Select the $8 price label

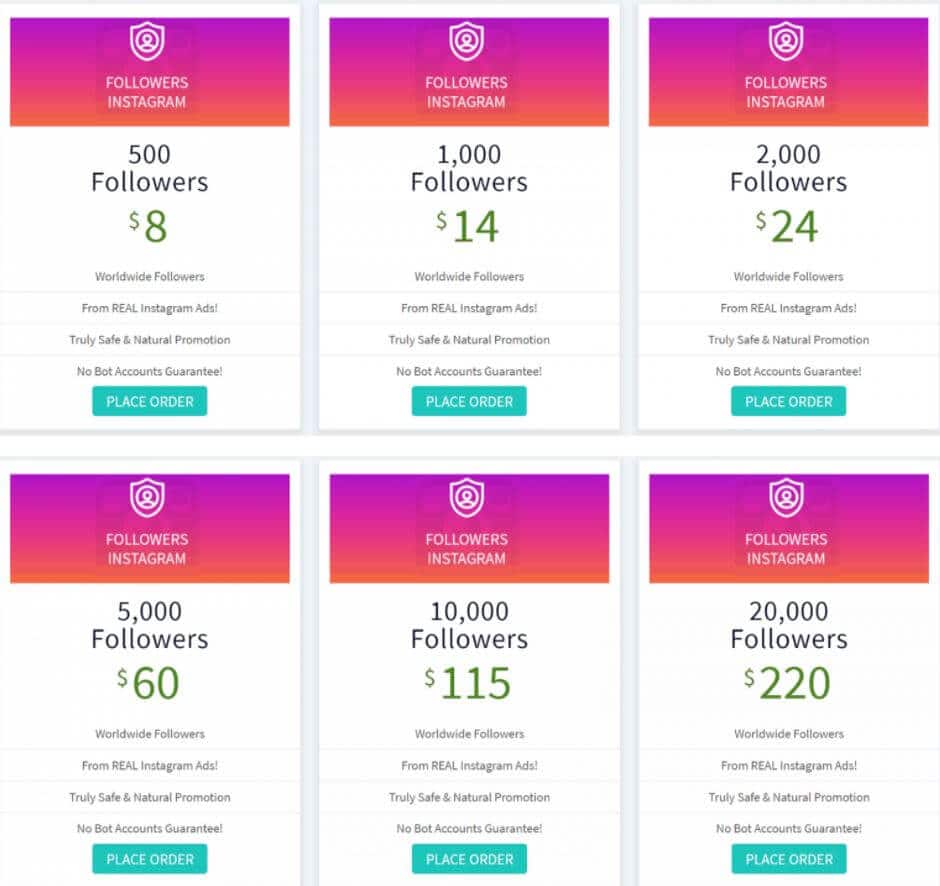click(148, 226)
